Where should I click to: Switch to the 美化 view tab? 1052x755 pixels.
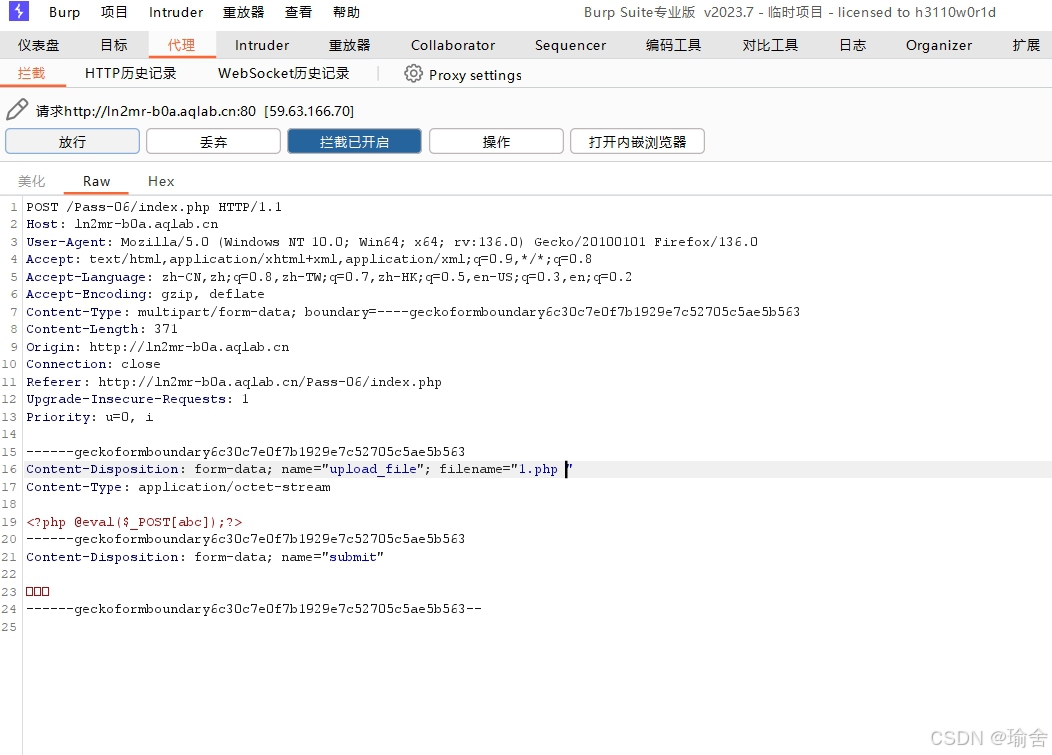tap(32, 181)
